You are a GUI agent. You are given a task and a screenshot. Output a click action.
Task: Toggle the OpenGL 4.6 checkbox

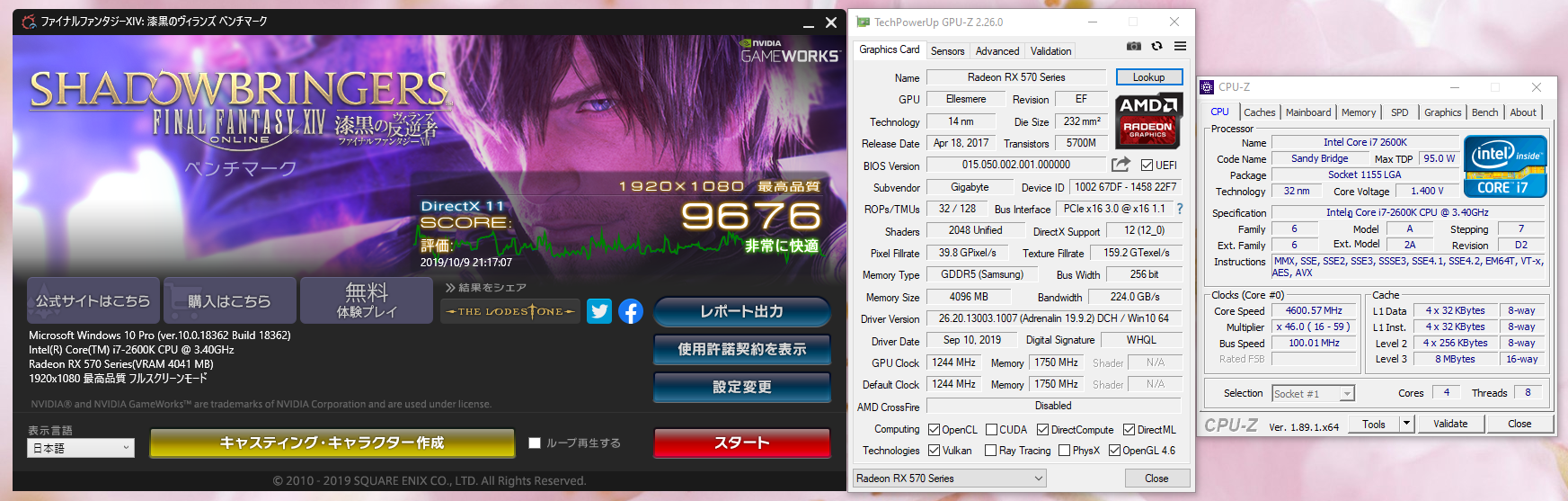coord(1114,451)
